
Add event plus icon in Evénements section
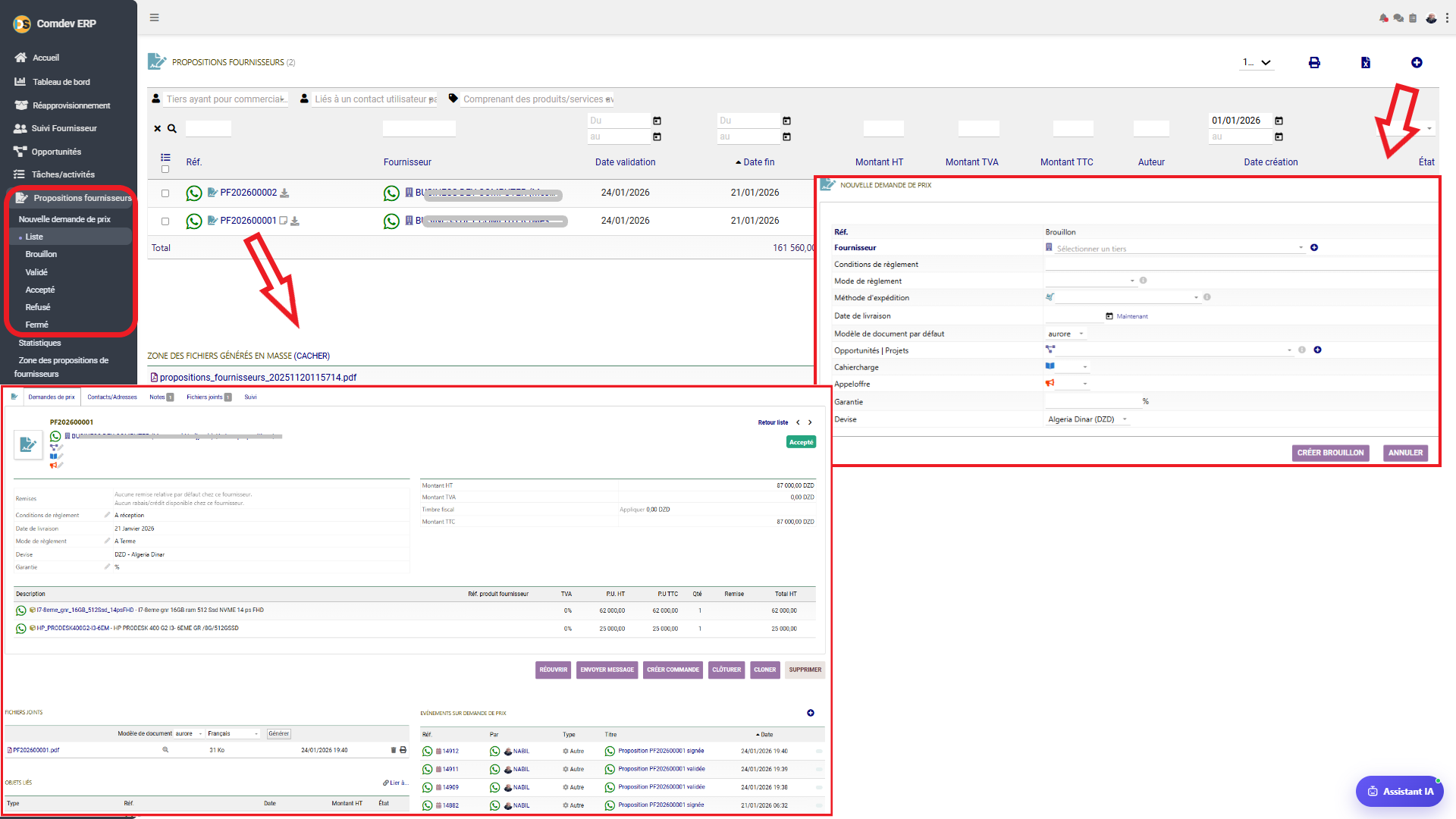811,713
